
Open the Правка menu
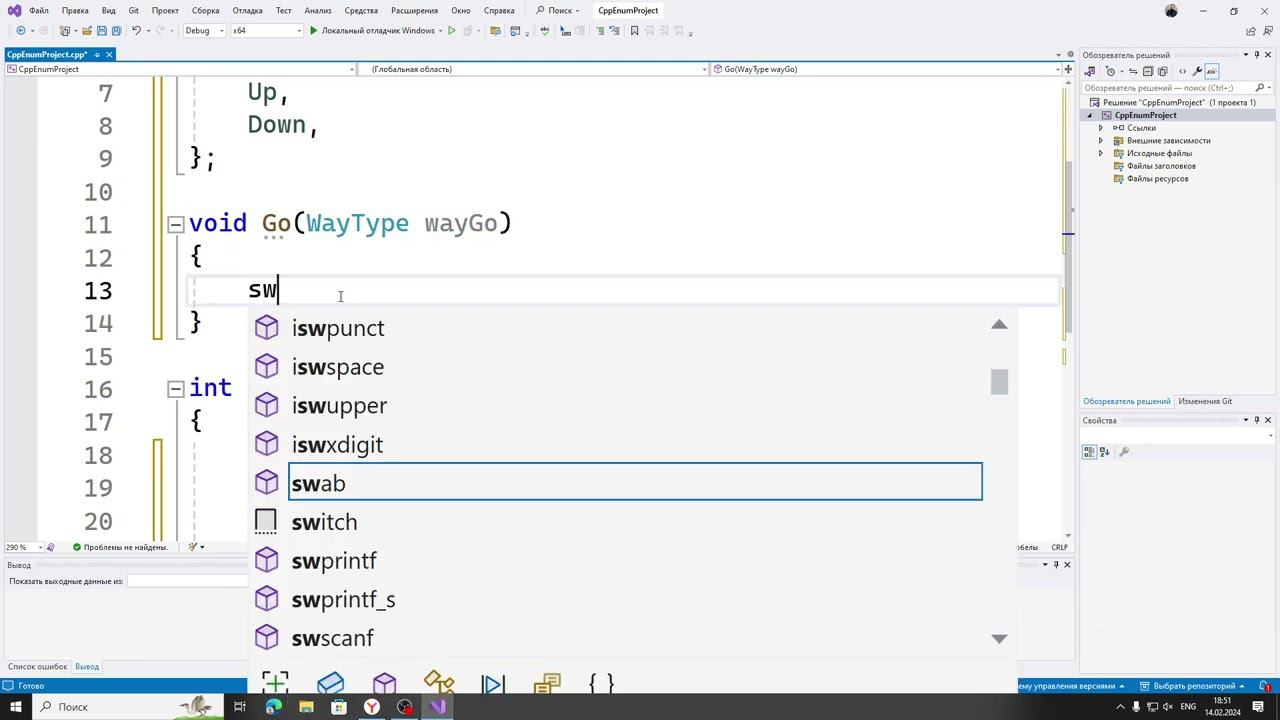pos(75,11)
